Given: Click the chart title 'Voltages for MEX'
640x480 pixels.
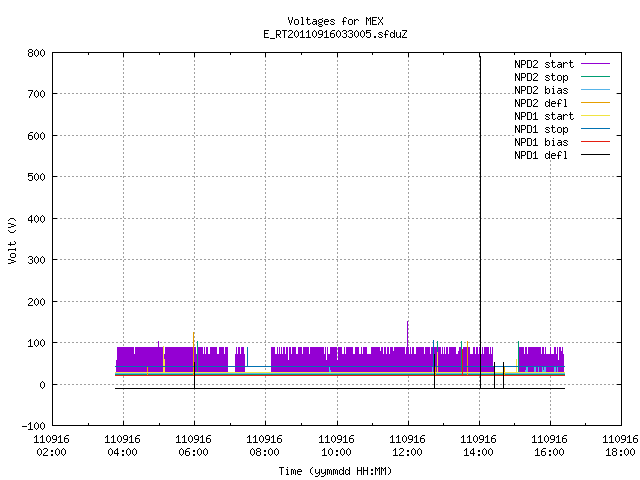Looking at the screenshot, I should click(x=335, y=21).
